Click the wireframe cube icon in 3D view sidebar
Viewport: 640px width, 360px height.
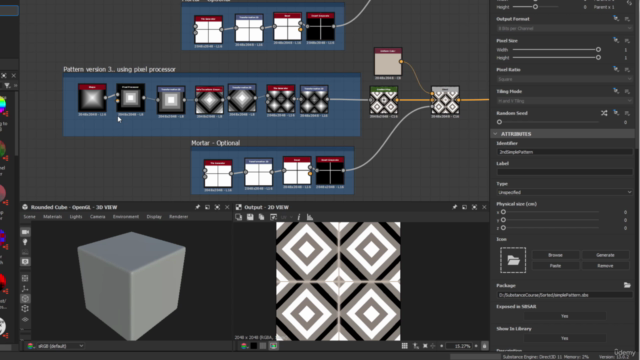pyautogui.click(x=25, y=309)
